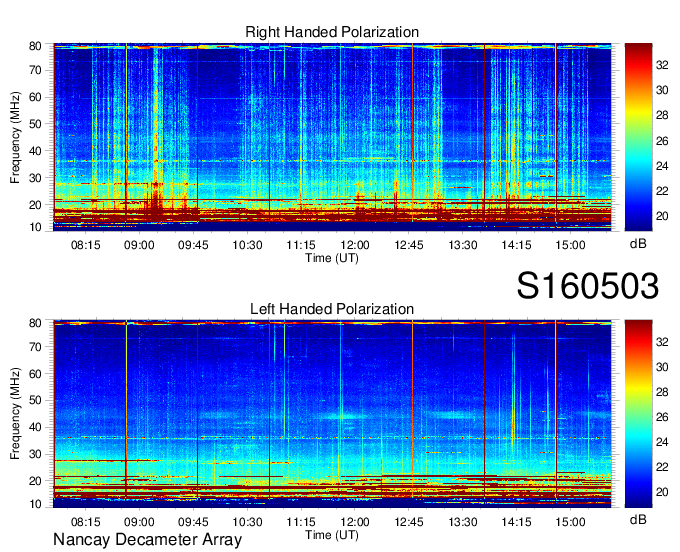
Task: Click the right-handed spectrogram plot area
Action: pos(332,137)
